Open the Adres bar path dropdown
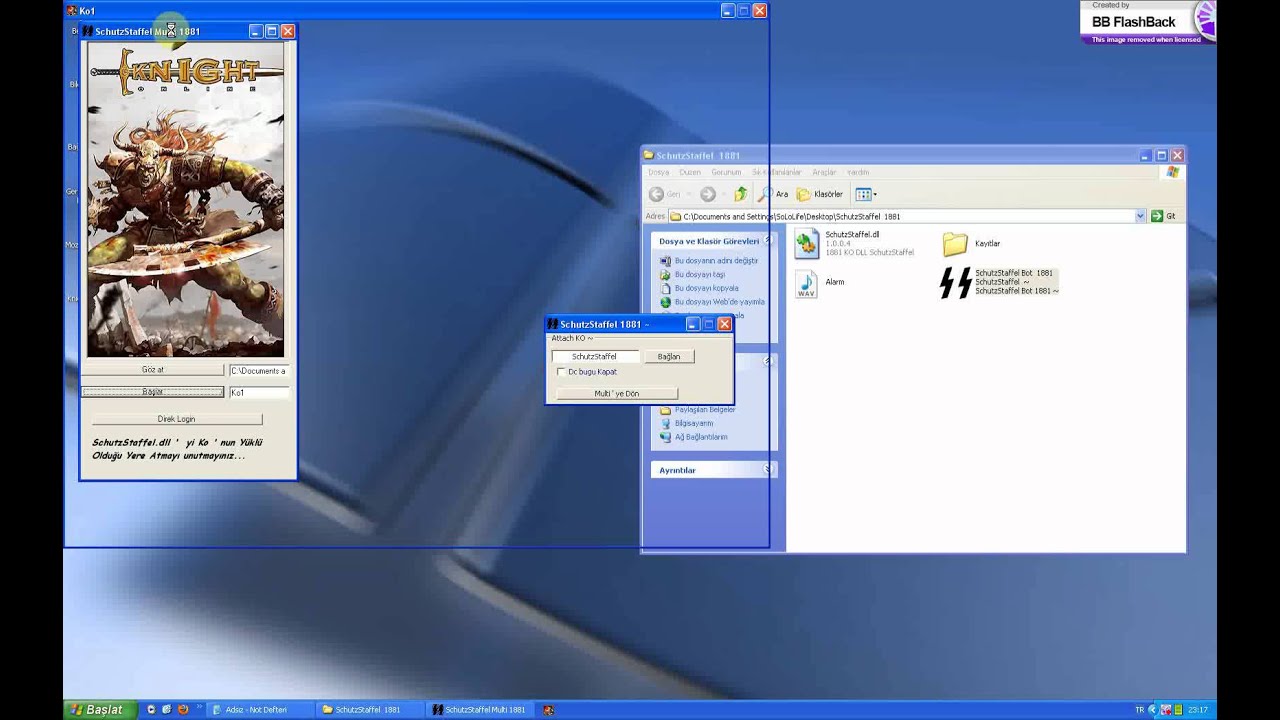1280x720 pixels. (1140, 216)
